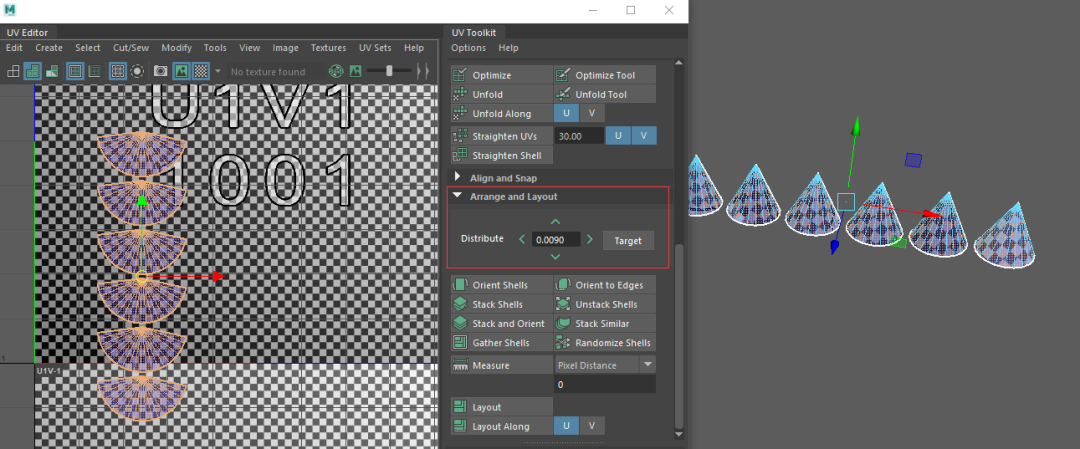Screen dimensions: 1080x449
Task: Click the Straighten UVs button
Action: [x=501, y=136]
